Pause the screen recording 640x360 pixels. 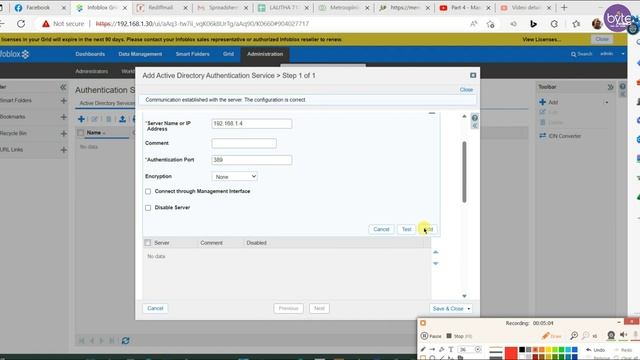431,336
